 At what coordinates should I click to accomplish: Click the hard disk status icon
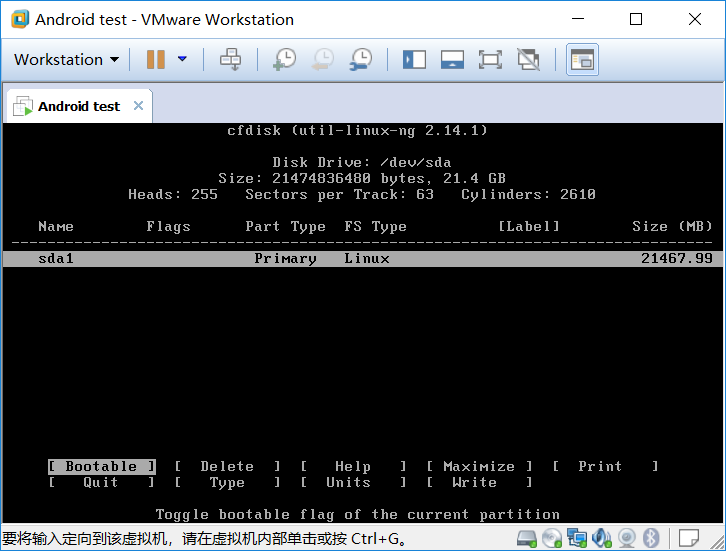point(529,538)
